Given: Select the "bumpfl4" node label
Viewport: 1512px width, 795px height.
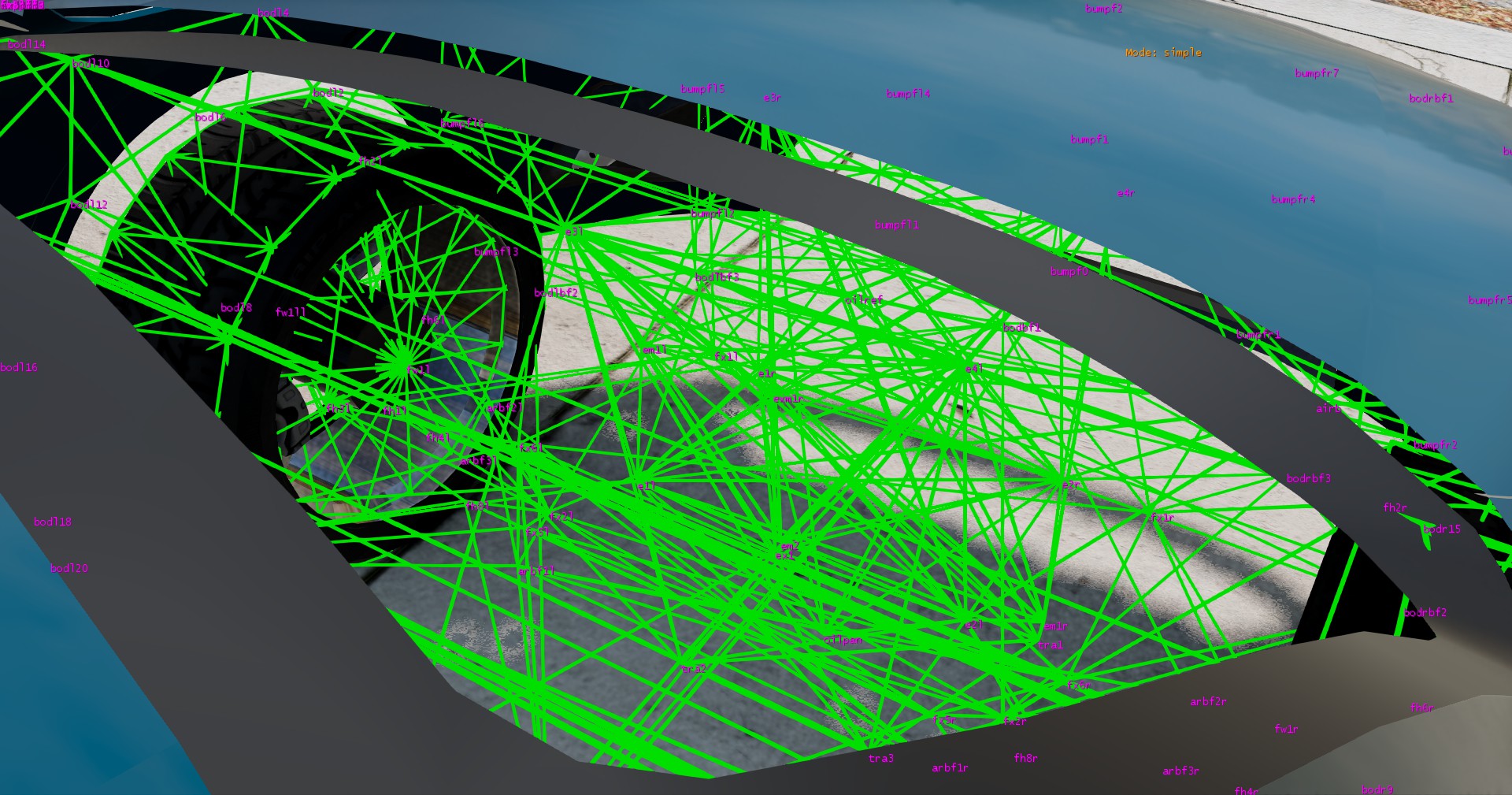Looking at the screenshot, I should click(x=908, y=94).
